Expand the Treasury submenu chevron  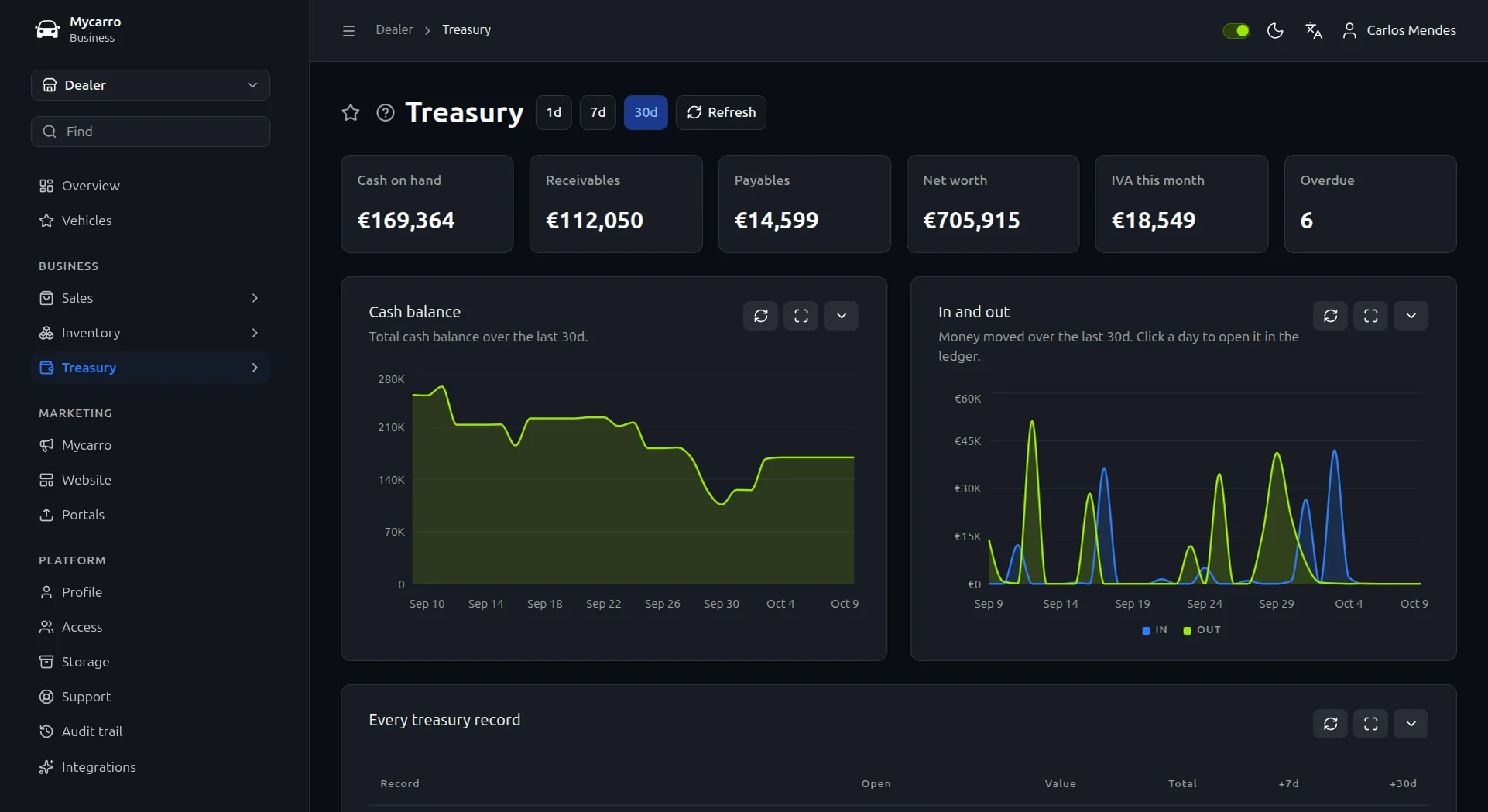(255, 368)
